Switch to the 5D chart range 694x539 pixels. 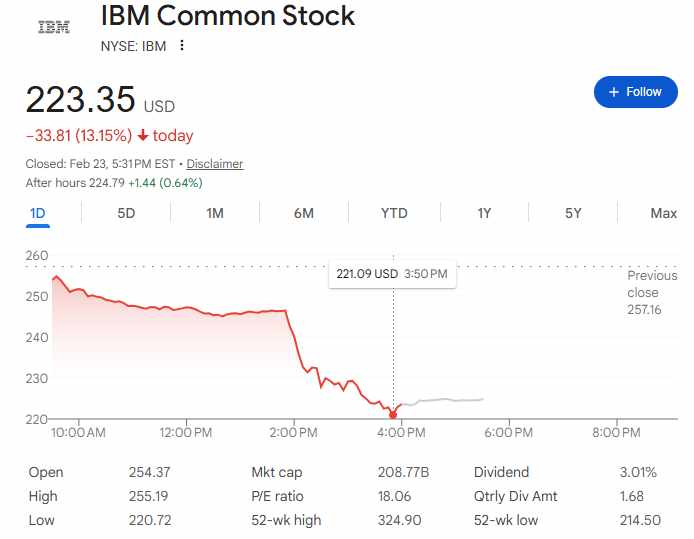pyautogui.click(x=126, y=213)
